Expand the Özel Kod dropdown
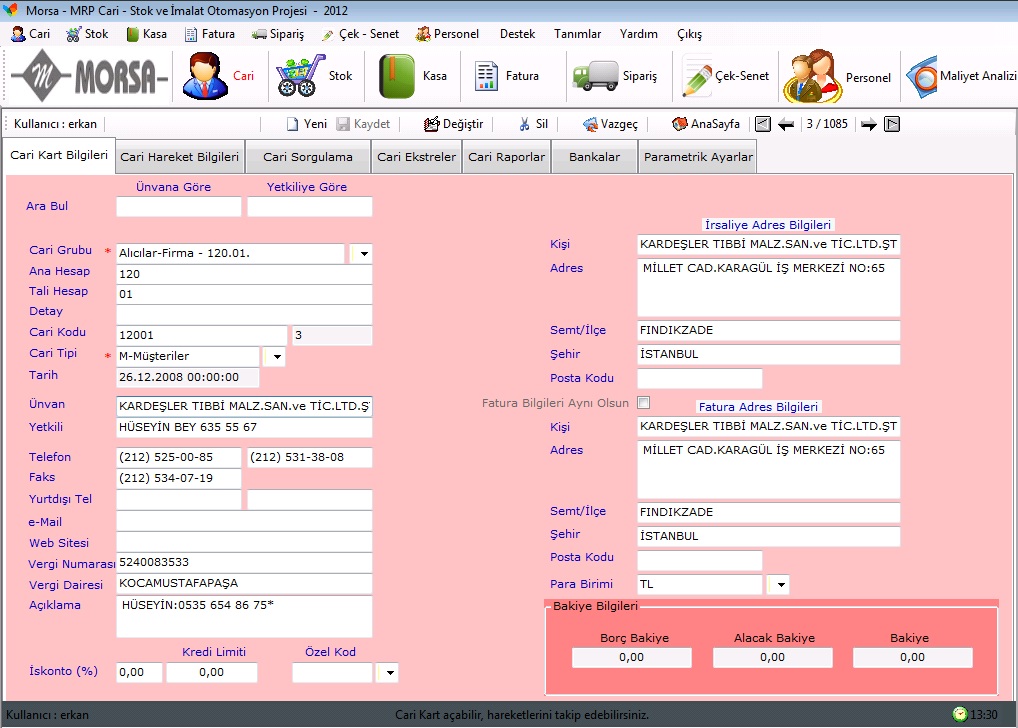The height and width of the screenshot is (728, 1018). pyautogui.click(x=390, y=673)
